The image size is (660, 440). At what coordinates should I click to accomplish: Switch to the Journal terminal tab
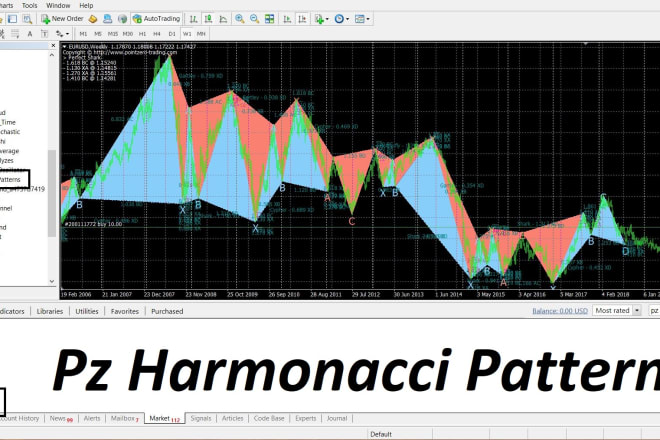(x=337, y=418)
